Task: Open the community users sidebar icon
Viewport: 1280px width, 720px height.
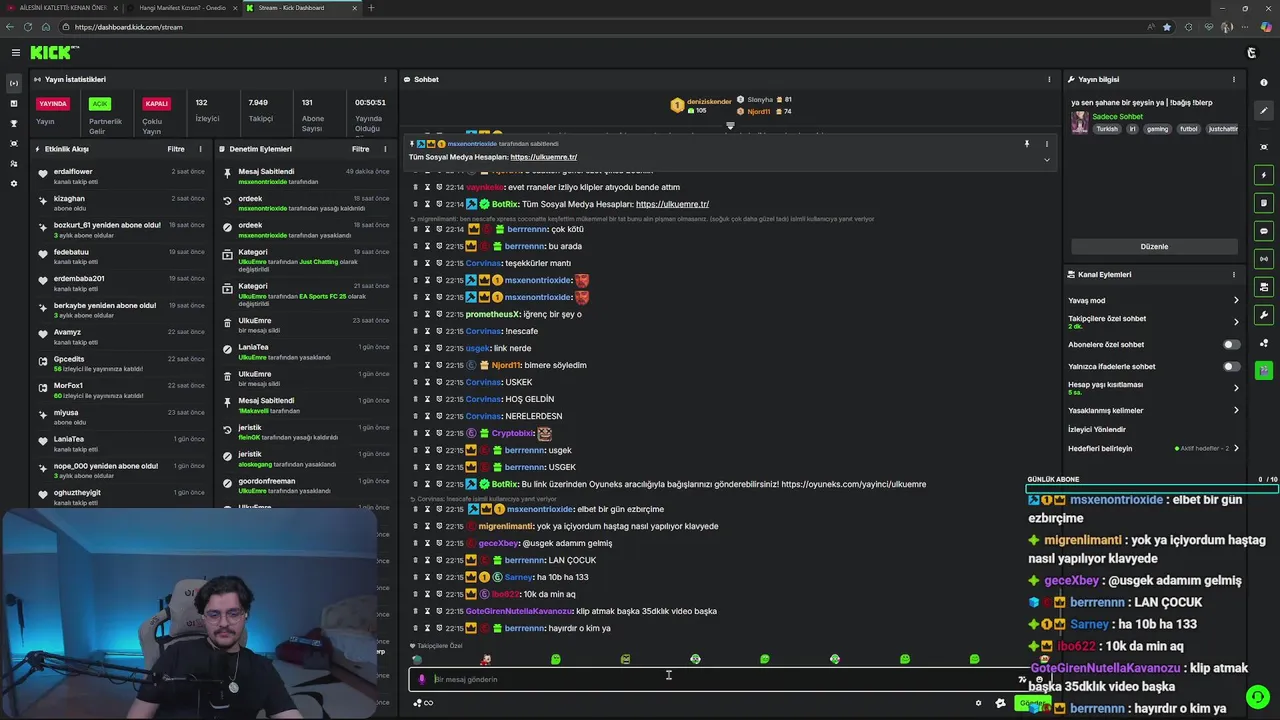Action: click(x=14, y=163)
